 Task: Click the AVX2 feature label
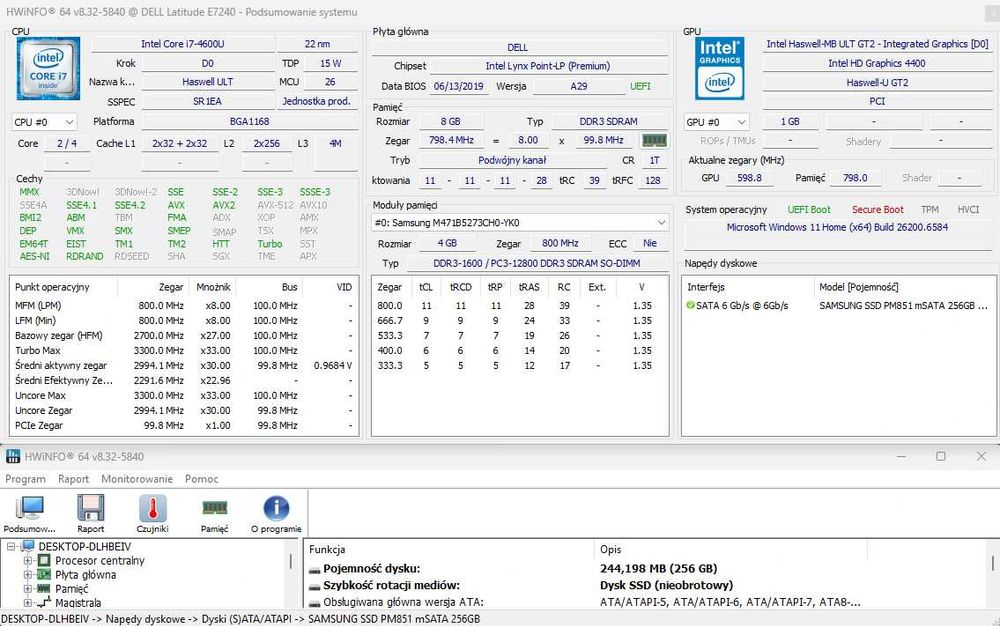(224, 205)
